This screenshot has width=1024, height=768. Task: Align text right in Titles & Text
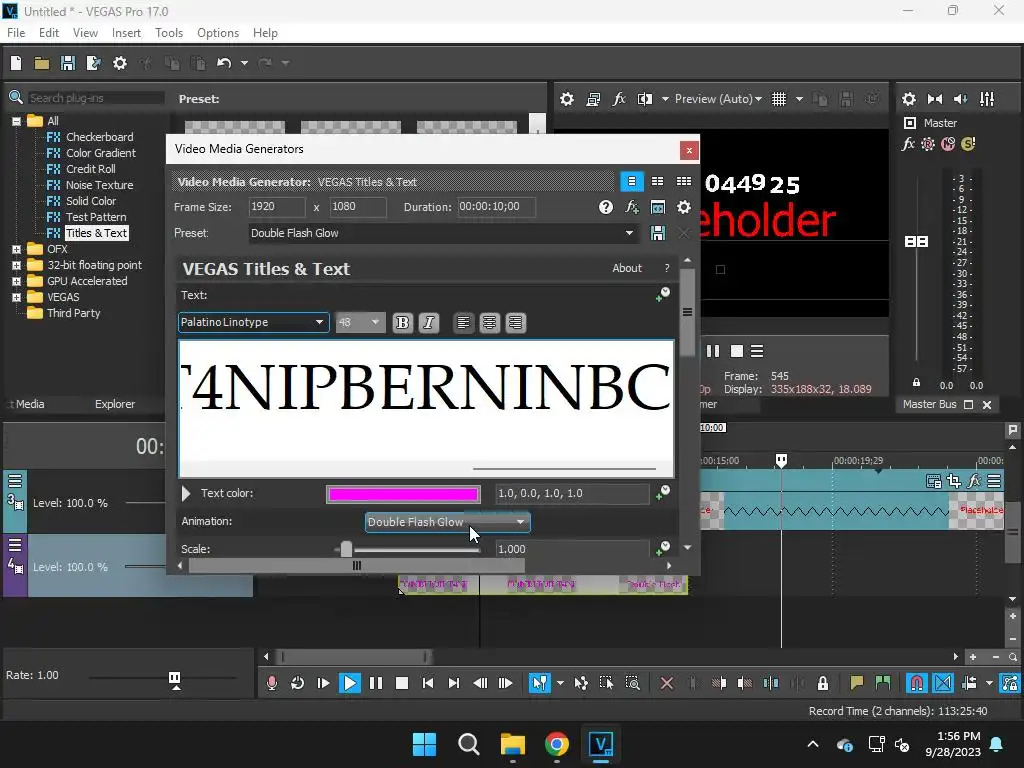click(x=515, y=323)
